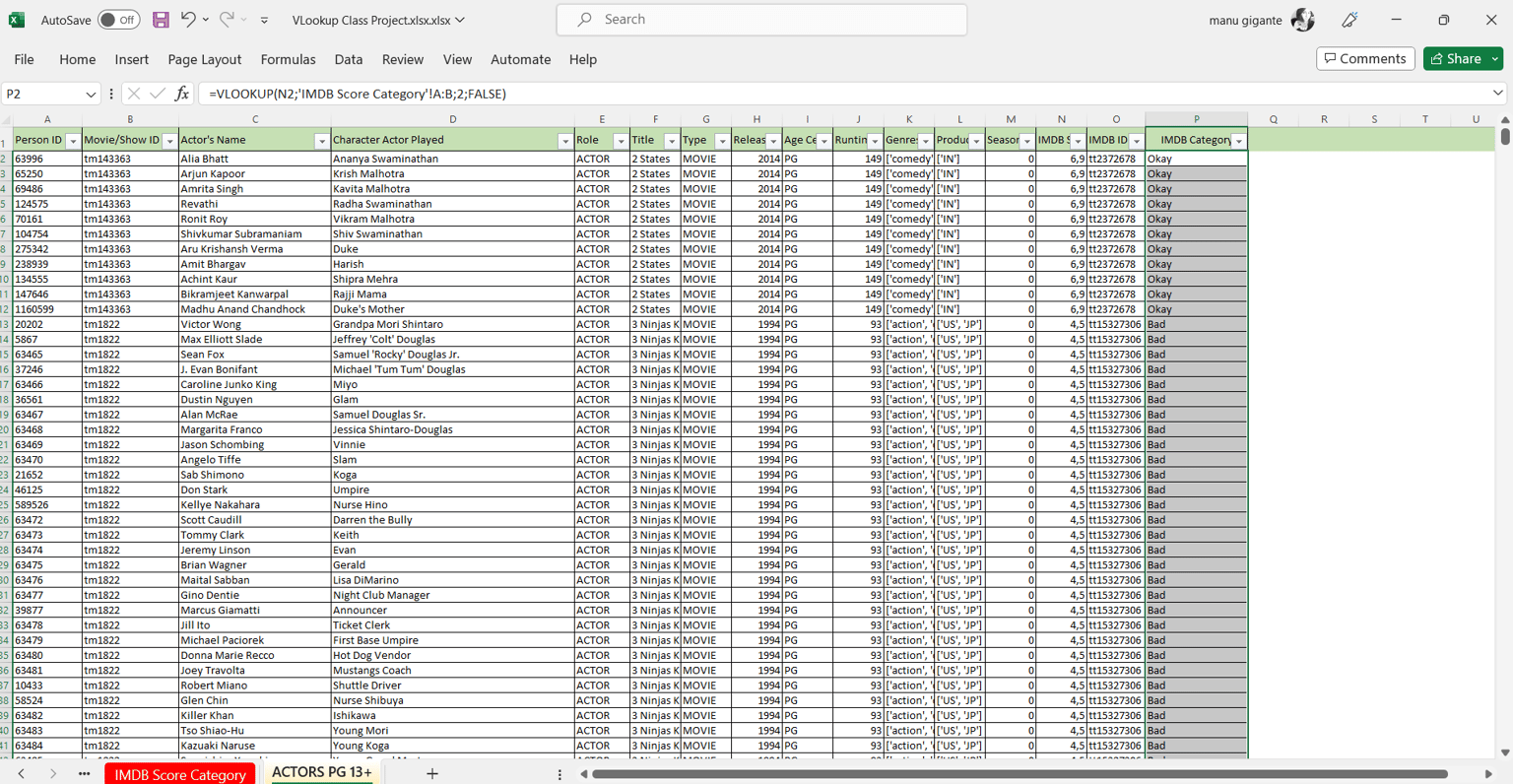Switch to the Insert ribbon tab
The width and height of the screenshot is (1513, 784).
pos(131,59)
